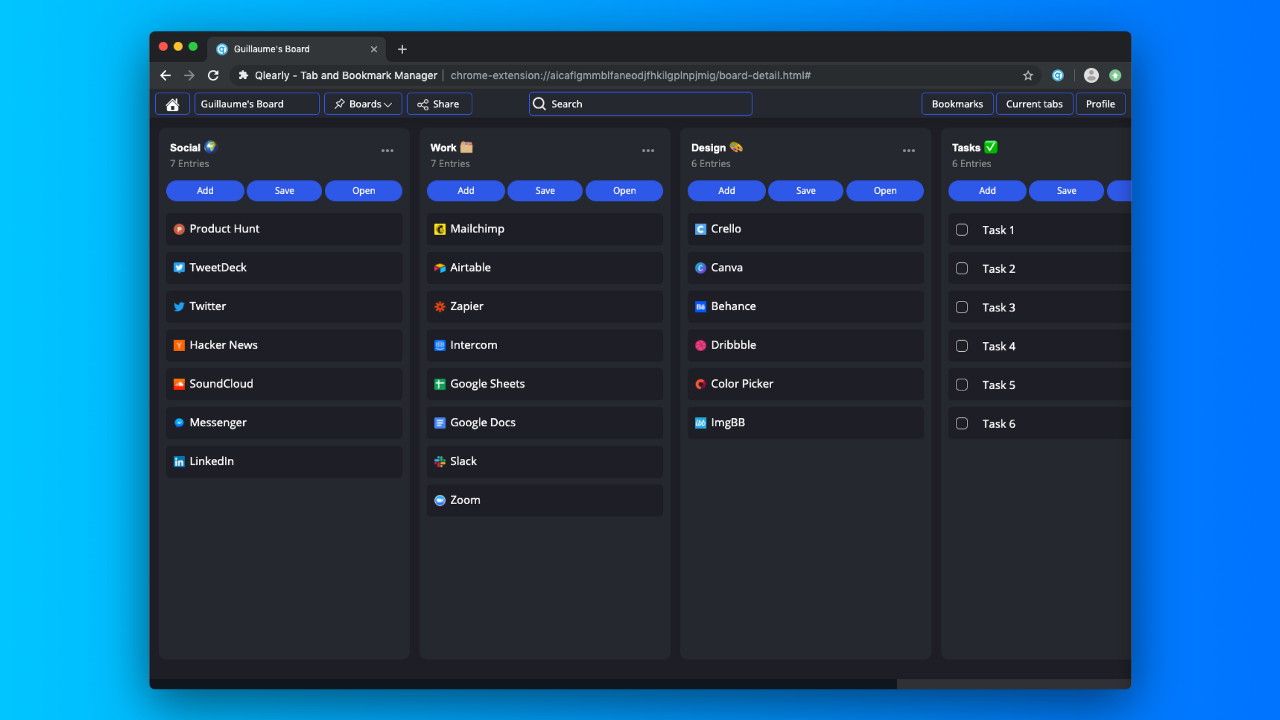Close the Guillaume's Board tab
Viewport: 1280px width, 720px height.
375,49
